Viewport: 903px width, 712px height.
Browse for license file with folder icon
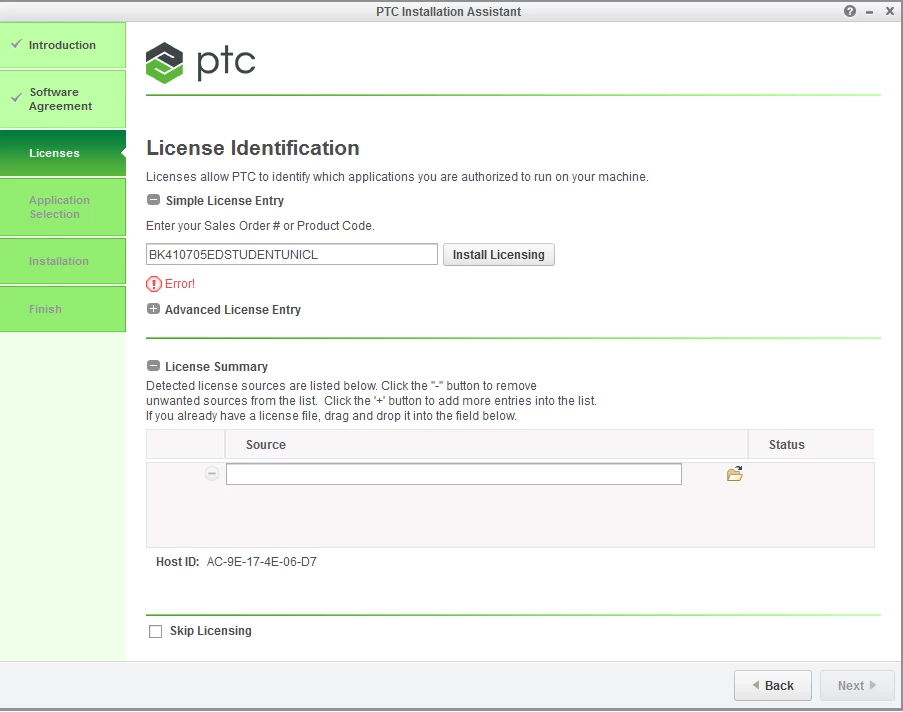pyautogui.click(x=734, y=474)
